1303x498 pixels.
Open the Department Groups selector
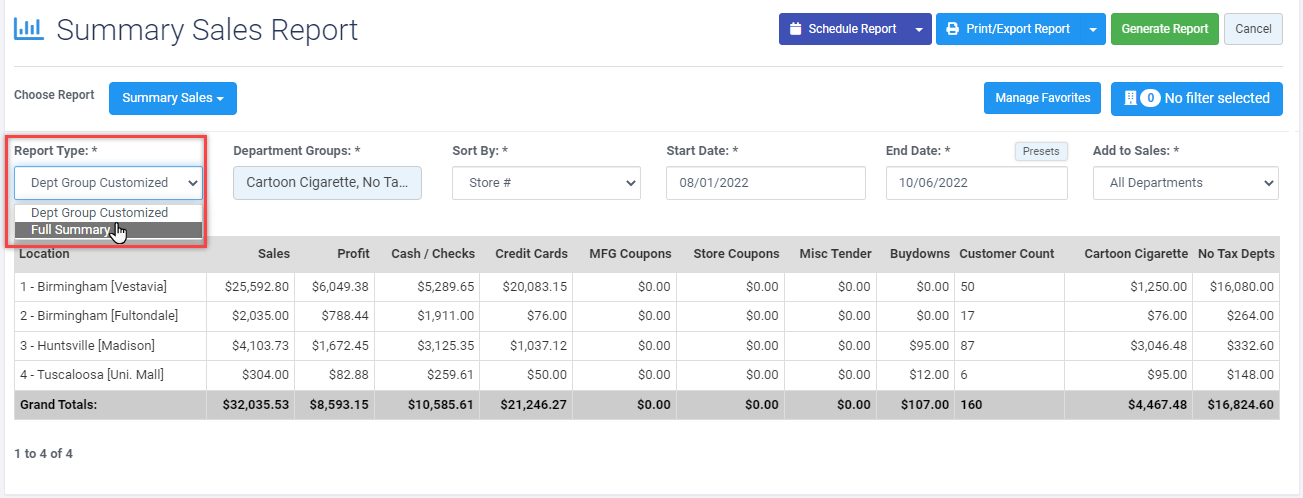pyautogui.click(x=327, y=183)
